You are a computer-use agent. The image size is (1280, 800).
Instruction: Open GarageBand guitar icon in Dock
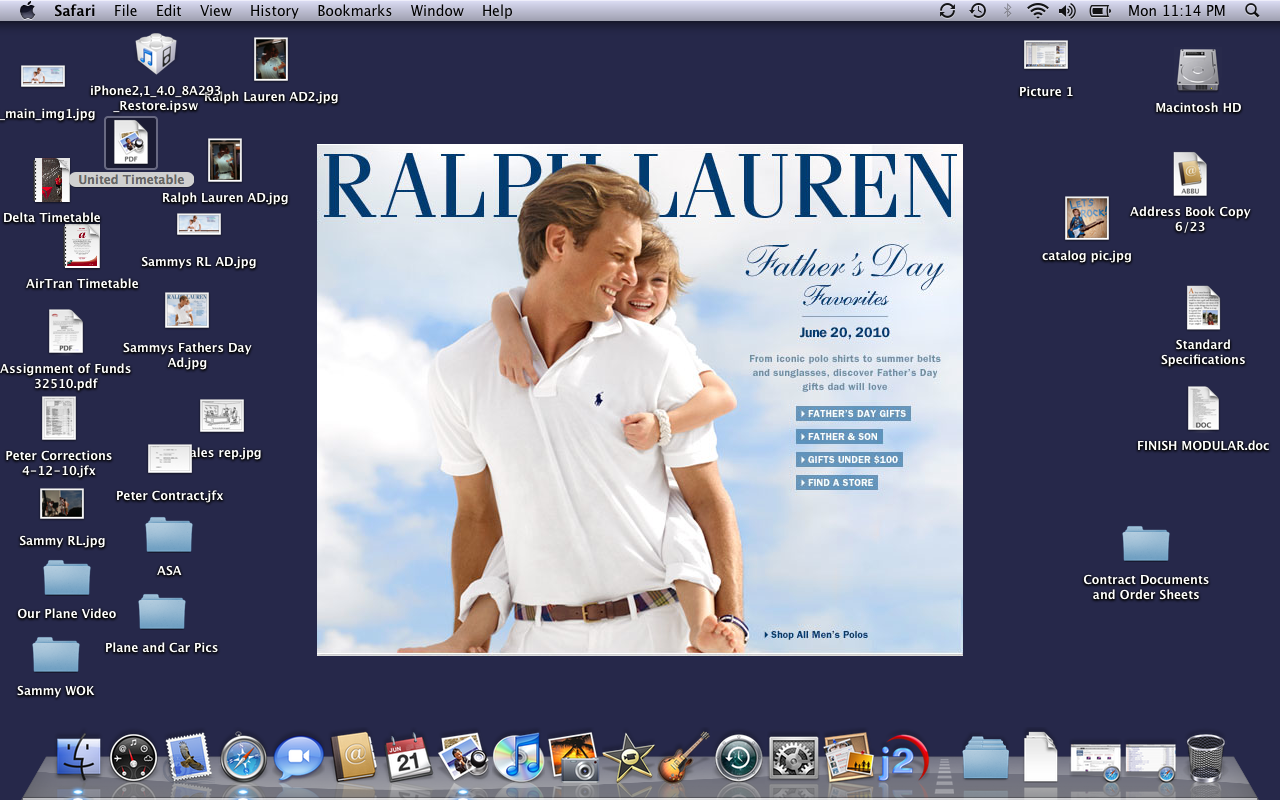[684, 758]
